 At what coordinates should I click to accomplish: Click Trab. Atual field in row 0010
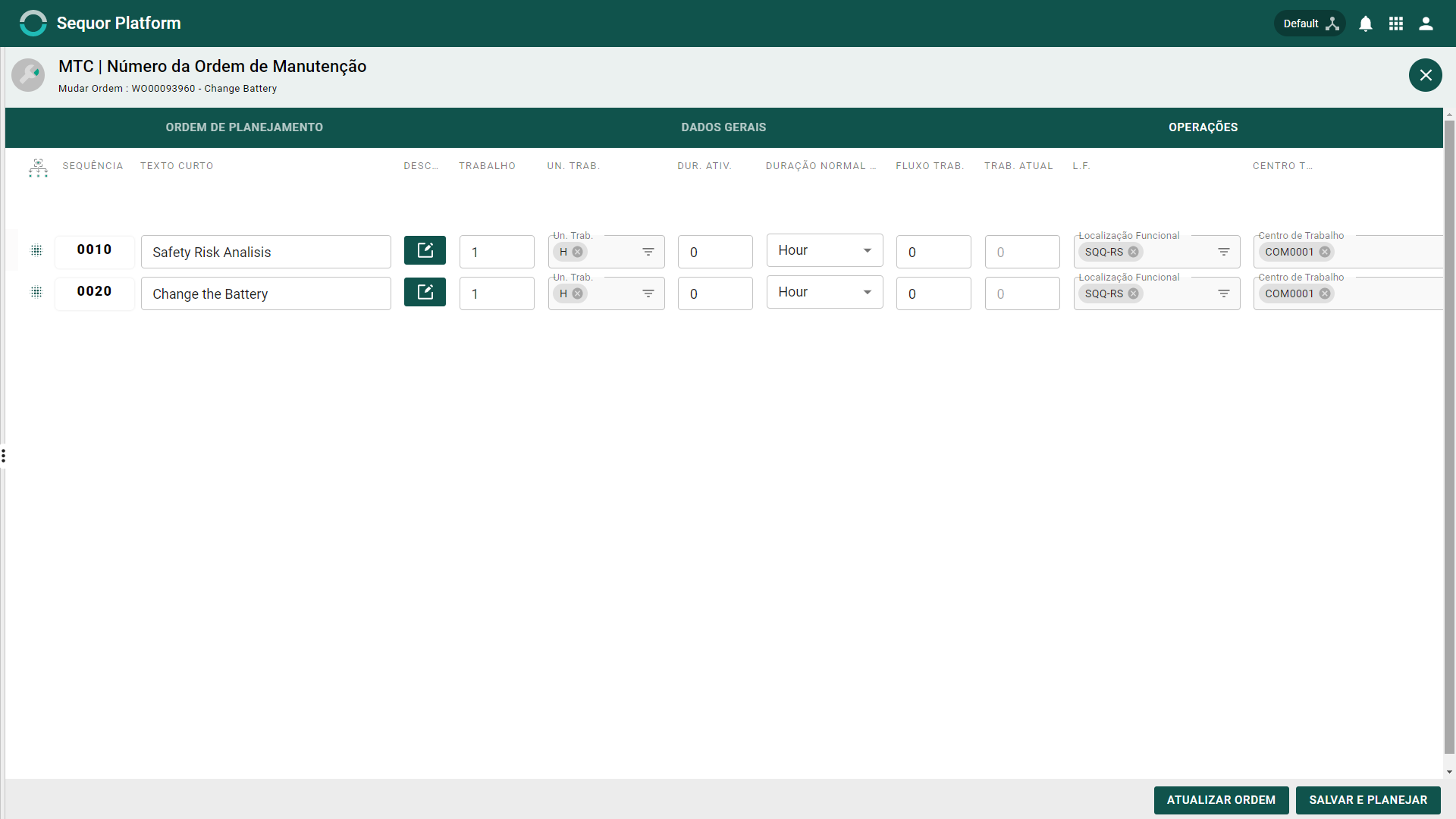(1022, 252)
